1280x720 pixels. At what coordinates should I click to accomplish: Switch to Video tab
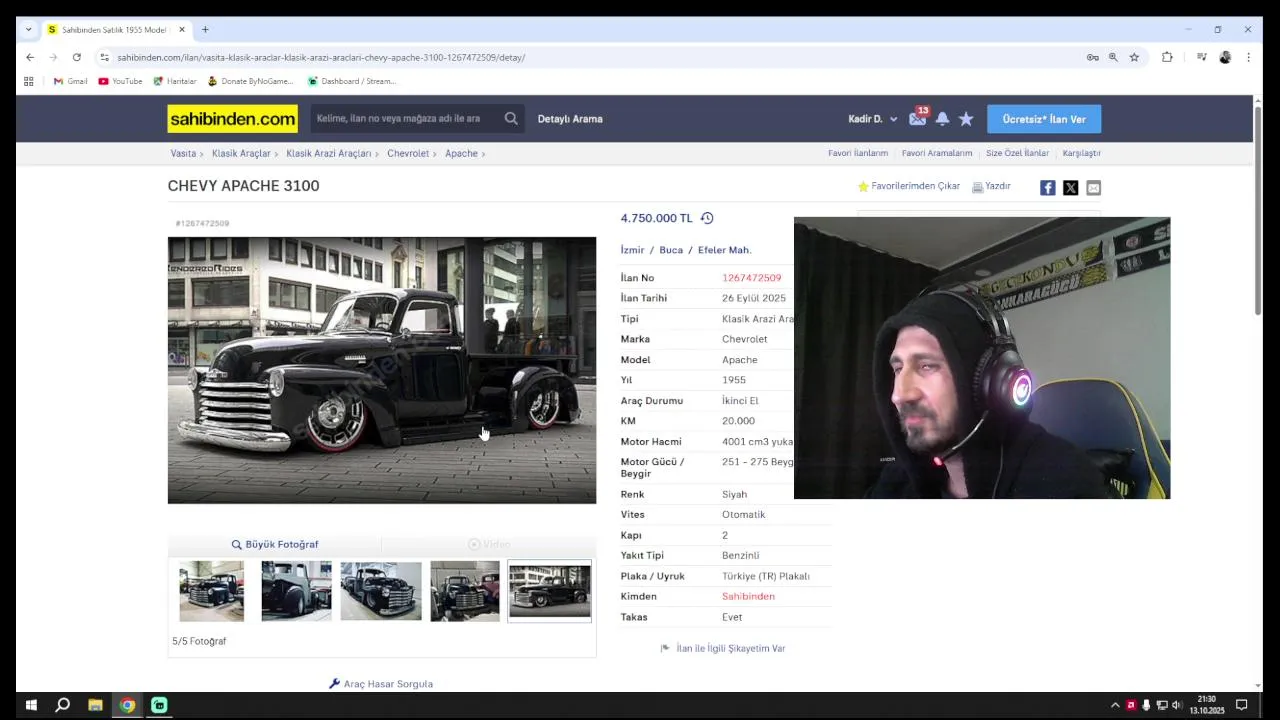489,544
